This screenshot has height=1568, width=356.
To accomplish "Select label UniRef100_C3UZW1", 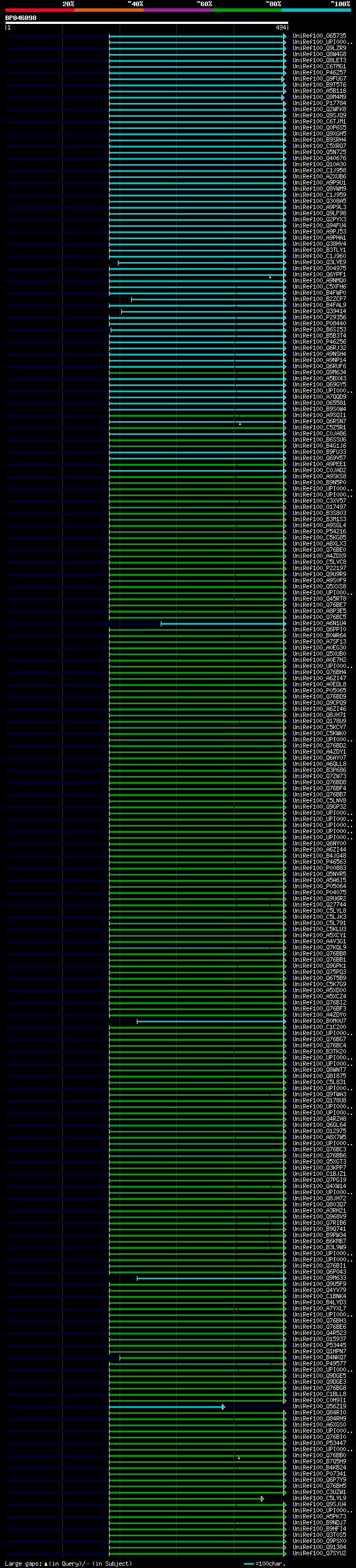I will [319, 1492].
